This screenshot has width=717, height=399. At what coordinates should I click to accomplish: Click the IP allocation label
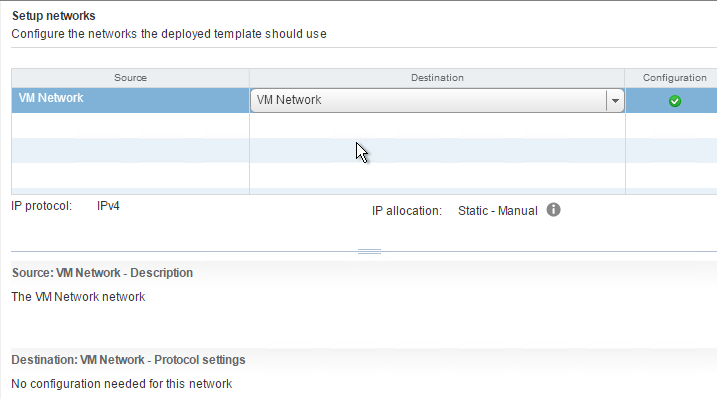coord(407,211)
